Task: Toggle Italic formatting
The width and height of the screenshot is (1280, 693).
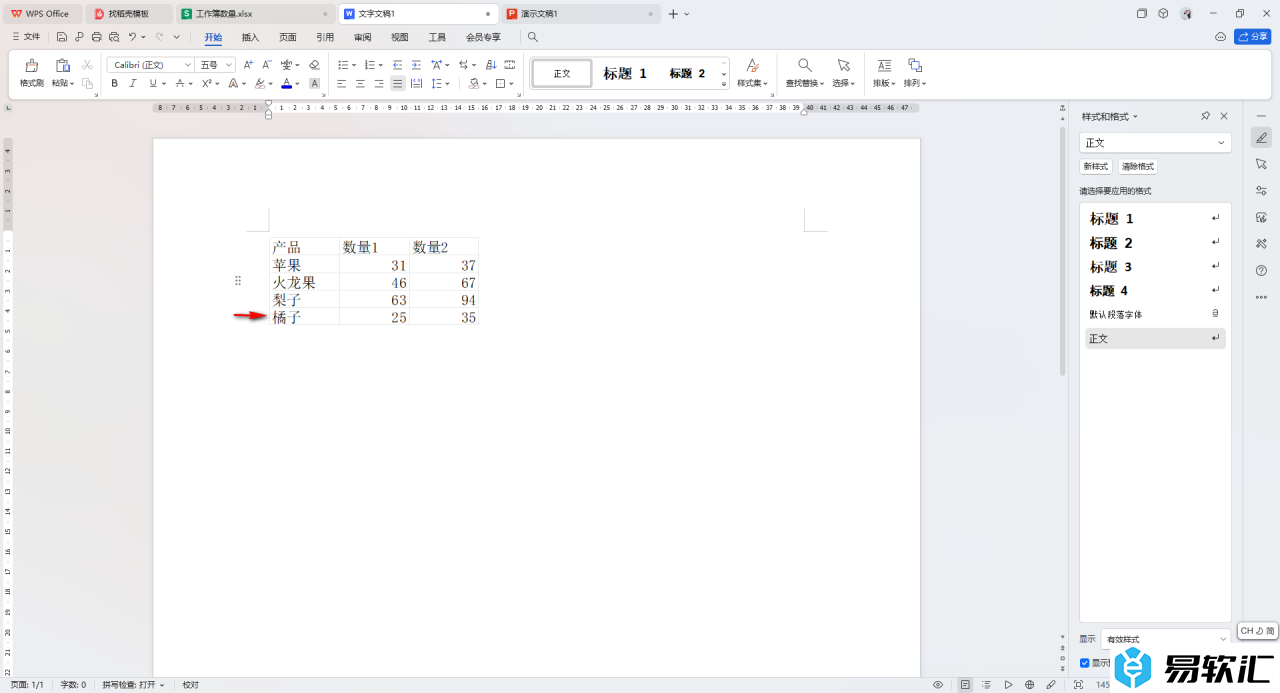Action: pyautogui.click(x=133, y=84)
